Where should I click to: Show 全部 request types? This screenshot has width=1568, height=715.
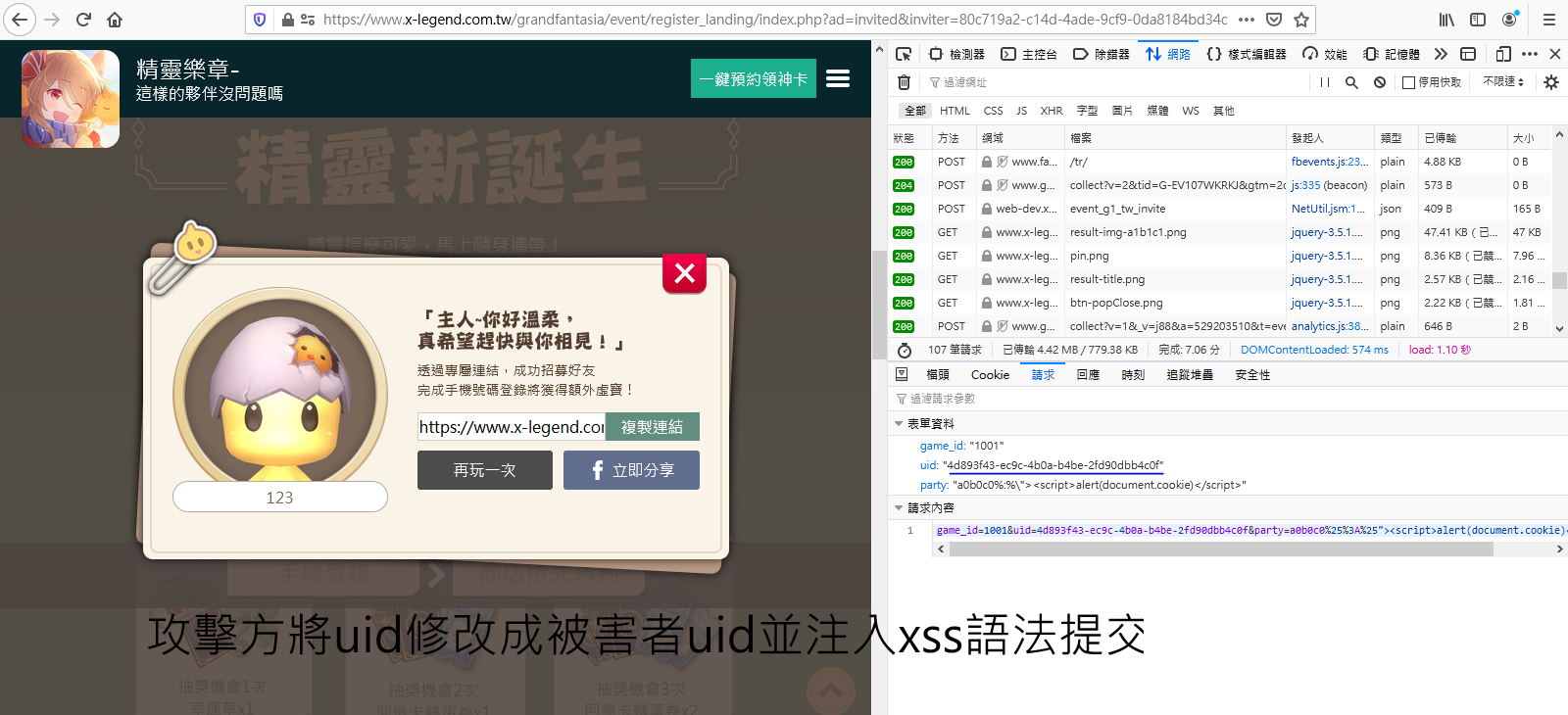(914, 111)
